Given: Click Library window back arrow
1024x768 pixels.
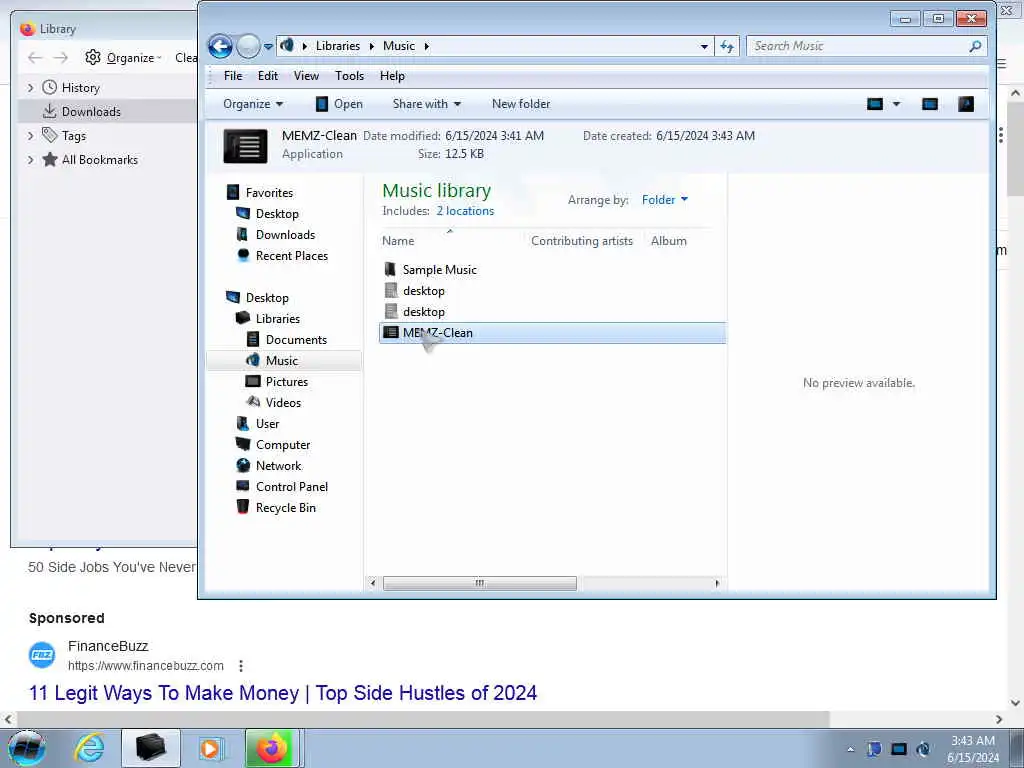Looking at the screenshot, I should [35, 58].
